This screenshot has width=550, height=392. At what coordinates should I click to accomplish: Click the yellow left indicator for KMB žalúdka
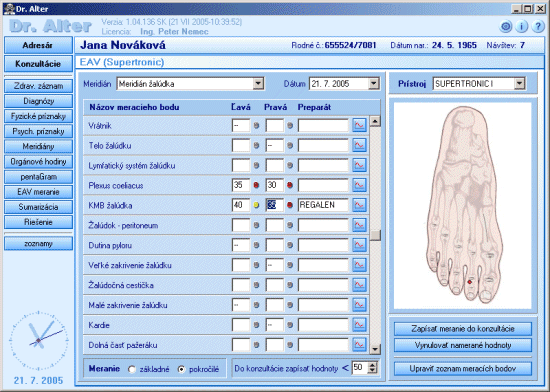[x=256, y=205]
